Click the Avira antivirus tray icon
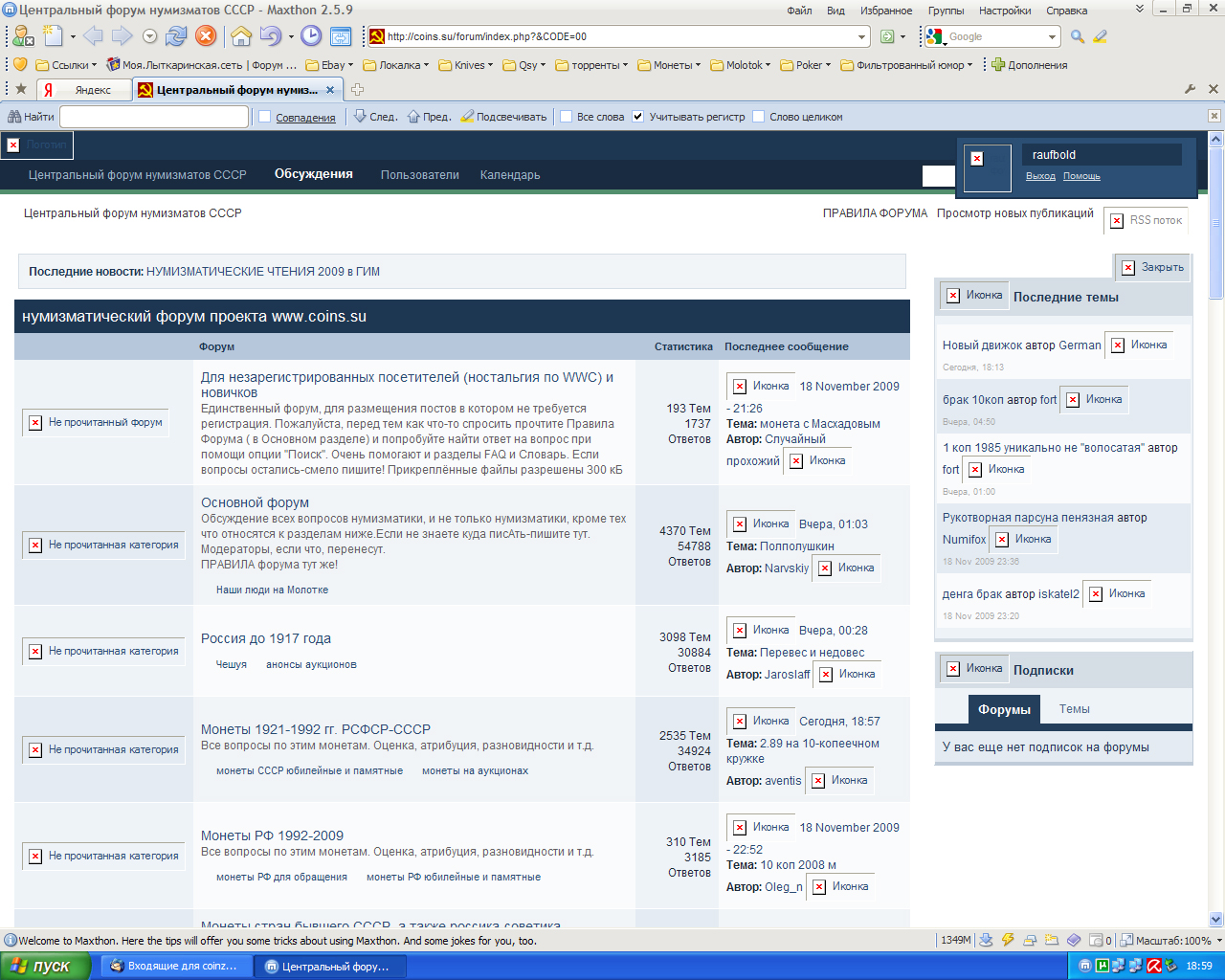The height and width of the screenshot is (980, 1225). point(1154,967)
